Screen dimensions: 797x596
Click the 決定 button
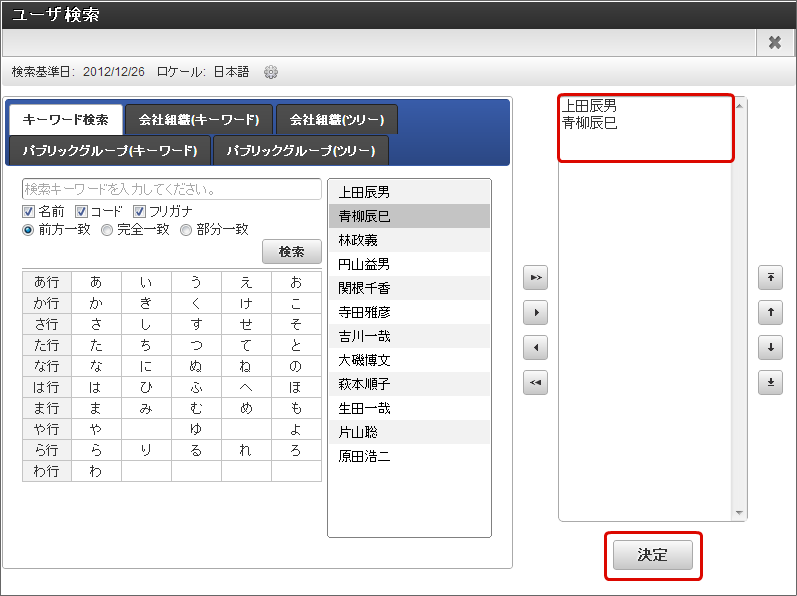click(x=653, y=555)
